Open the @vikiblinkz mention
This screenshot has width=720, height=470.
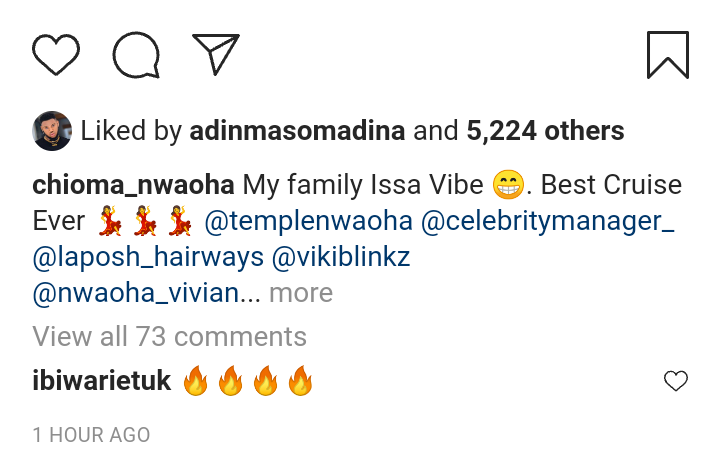(341, 257)
